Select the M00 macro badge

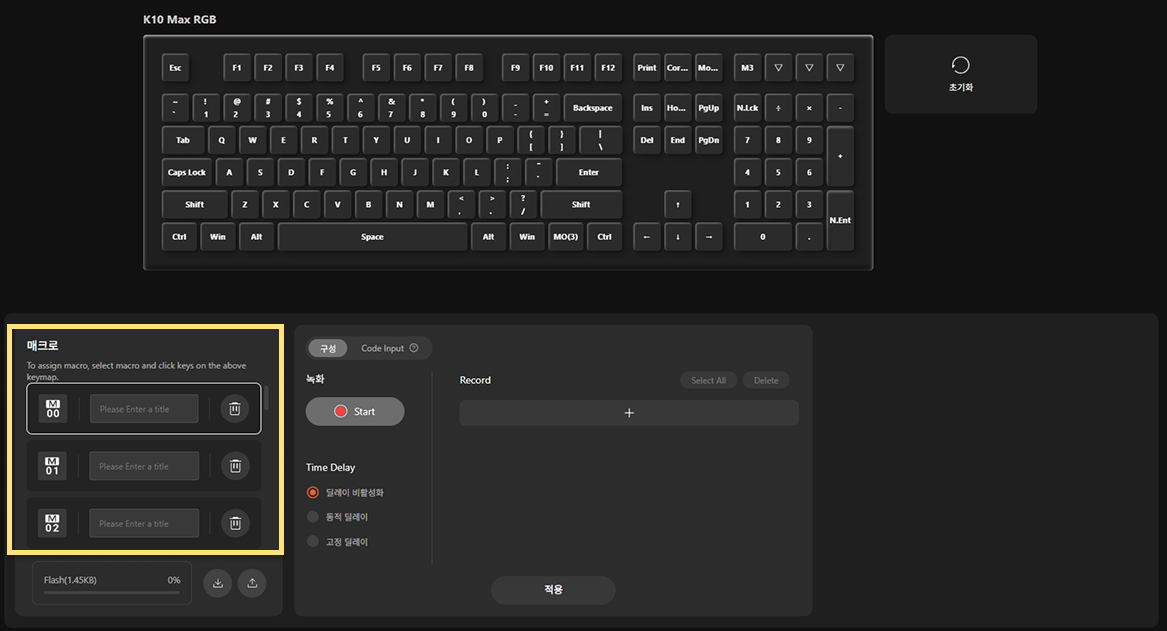53,409
